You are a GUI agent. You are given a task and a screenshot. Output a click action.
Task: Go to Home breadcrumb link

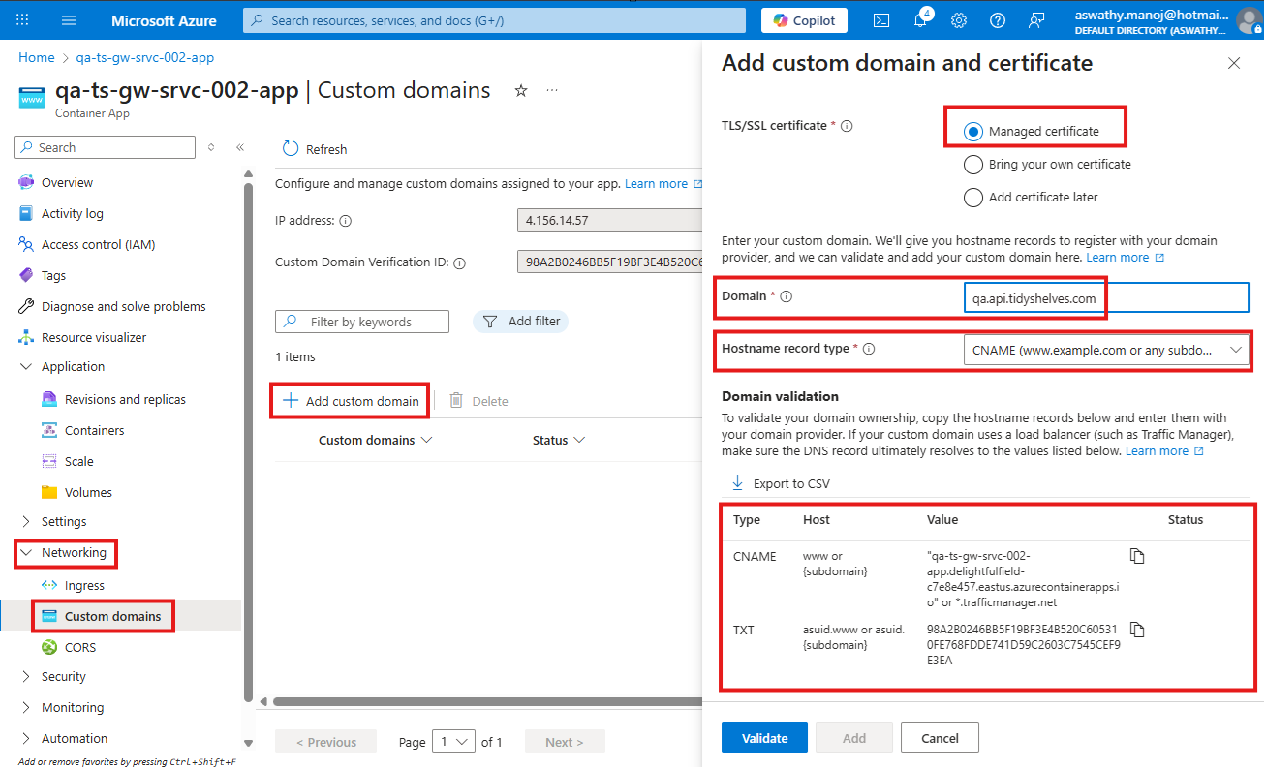click(36, 58)
